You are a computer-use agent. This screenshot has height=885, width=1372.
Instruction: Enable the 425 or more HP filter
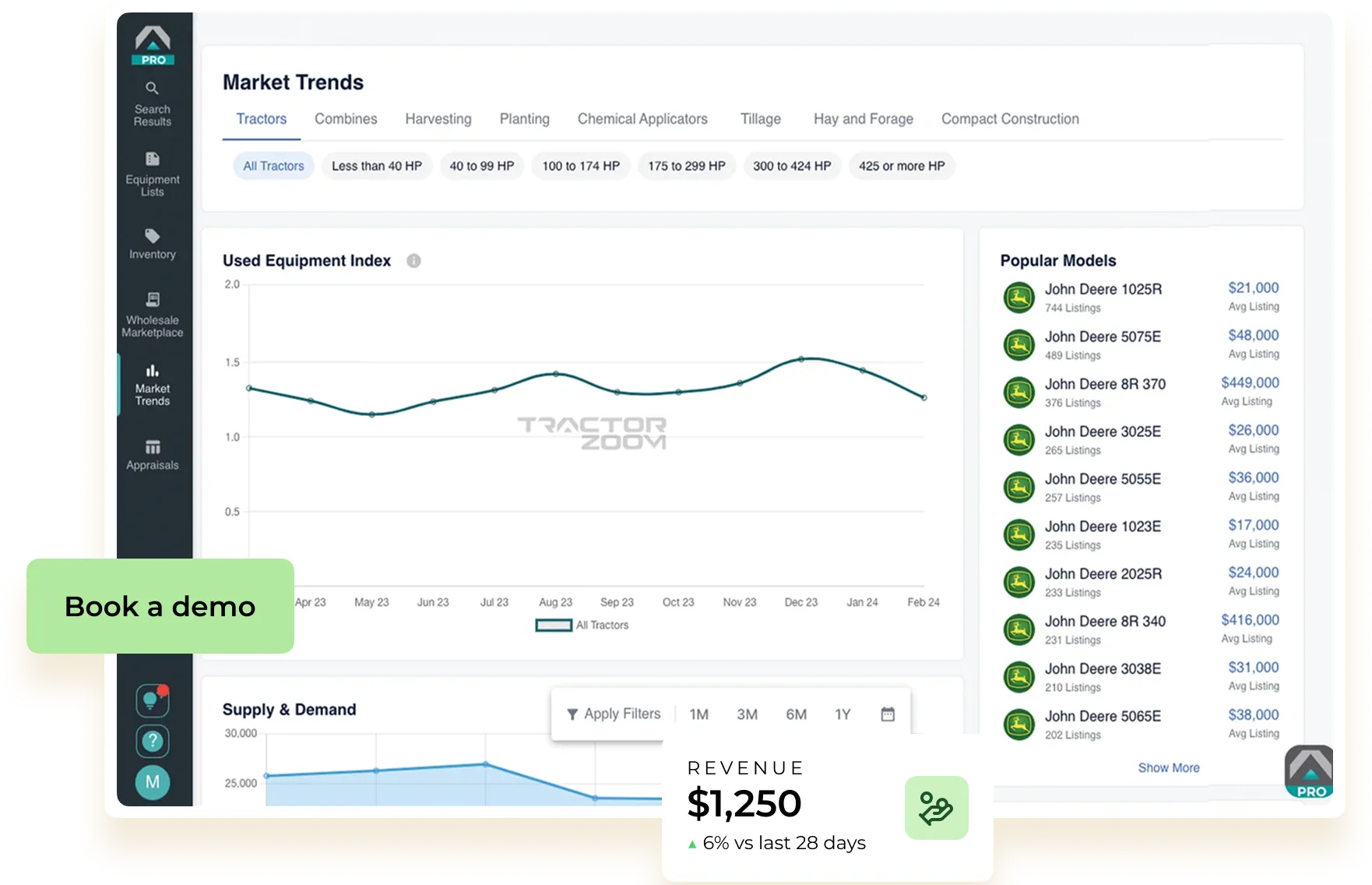point(901,165)
